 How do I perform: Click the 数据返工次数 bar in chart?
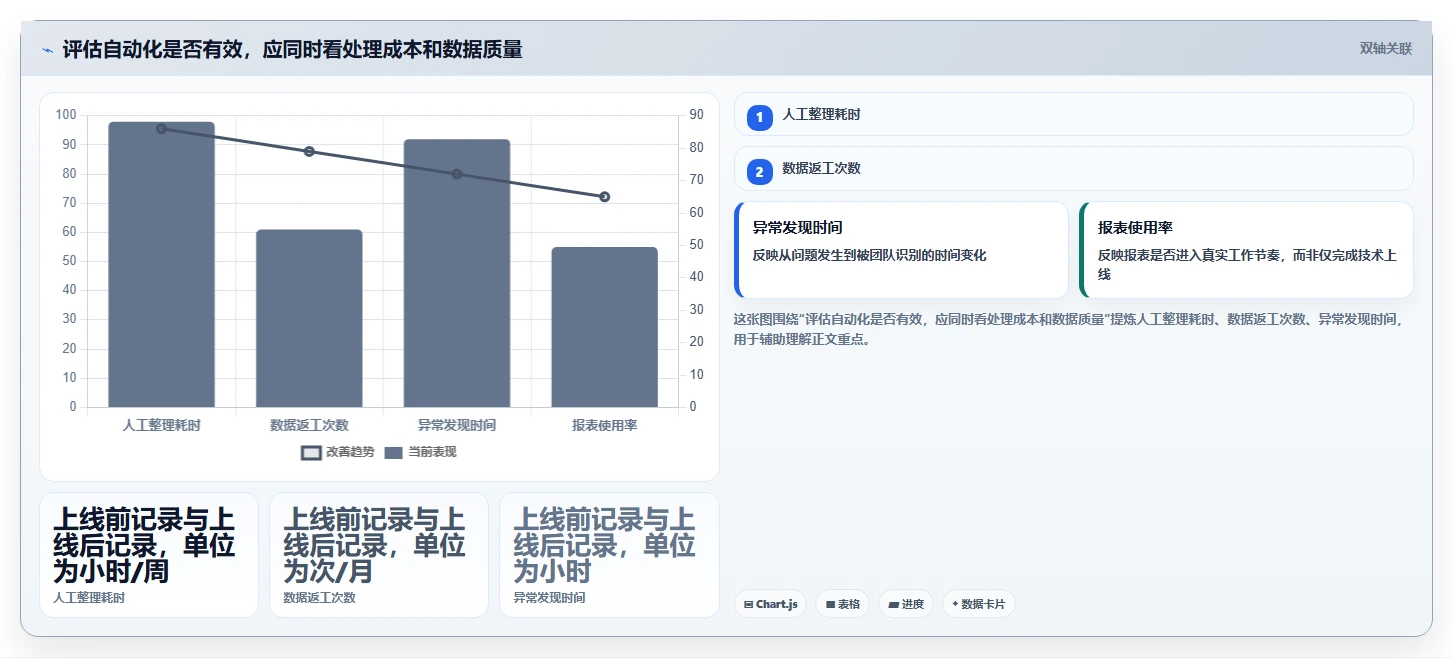309,319
